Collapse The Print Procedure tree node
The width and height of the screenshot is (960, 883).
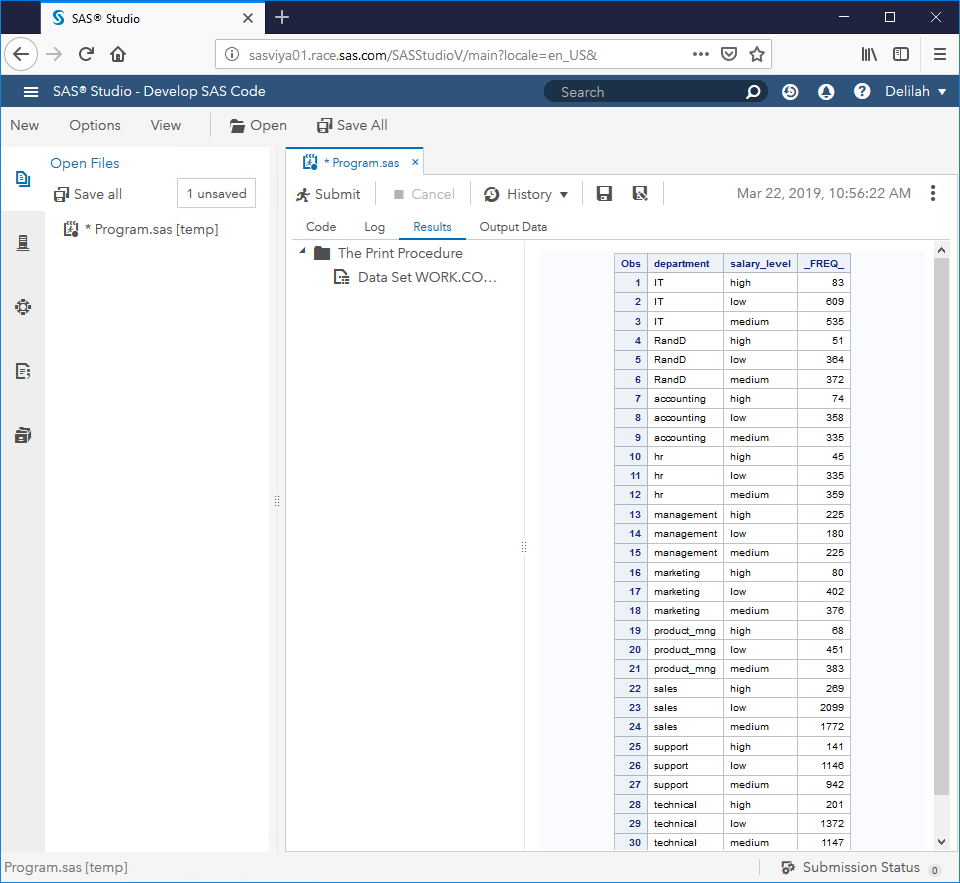[x=302, y=253]
